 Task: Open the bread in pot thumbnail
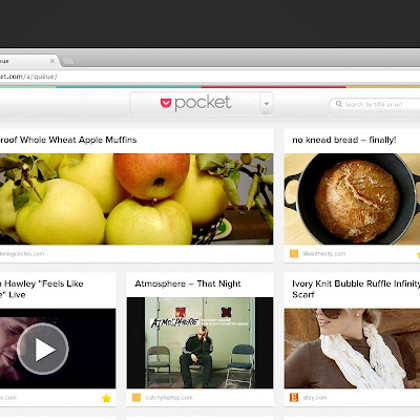click(x=352, y=199)
